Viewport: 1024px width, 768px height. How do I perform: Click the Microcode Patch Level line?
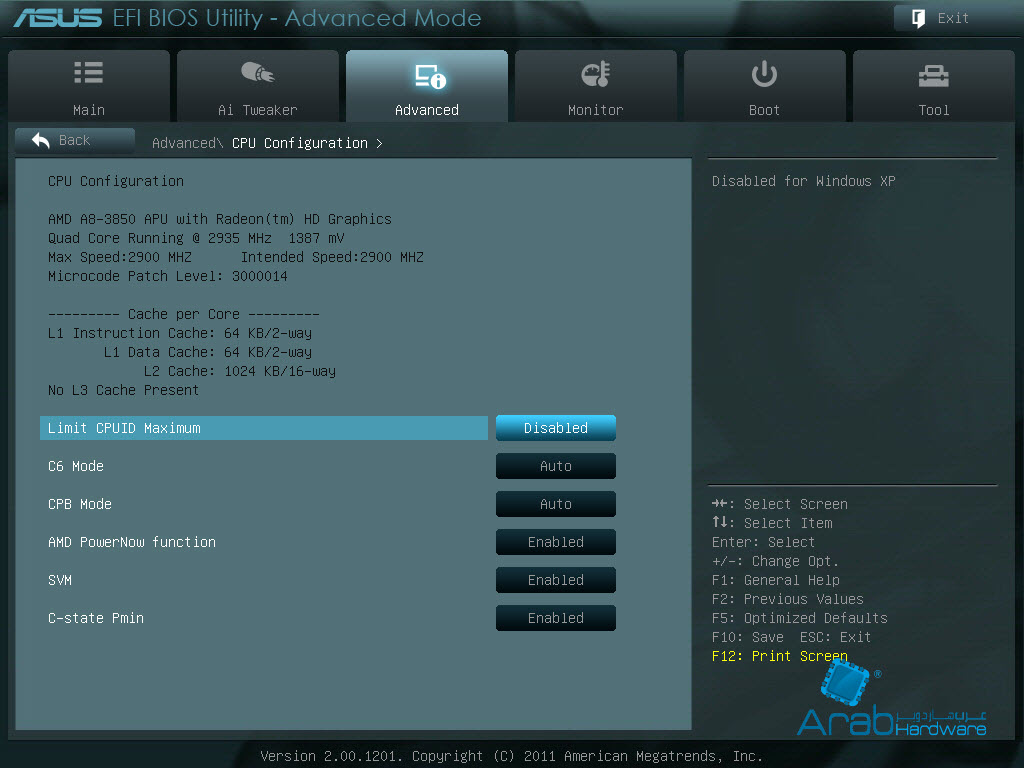pyautogui.click(x=168, y=276)
